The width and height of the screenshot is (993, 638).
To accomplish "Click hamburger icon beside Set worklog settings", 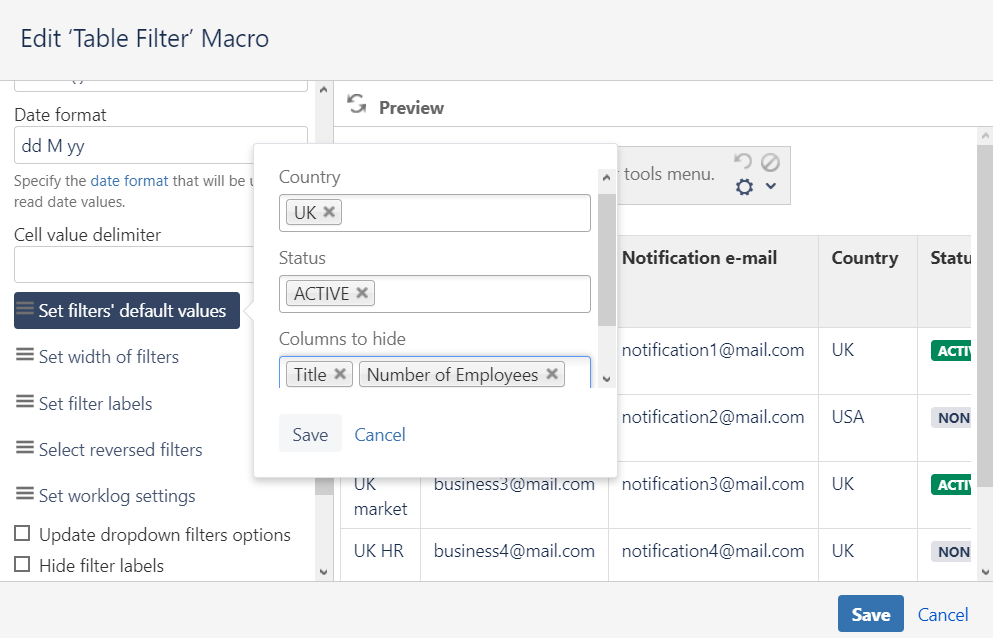I will (x=25, y=494).
